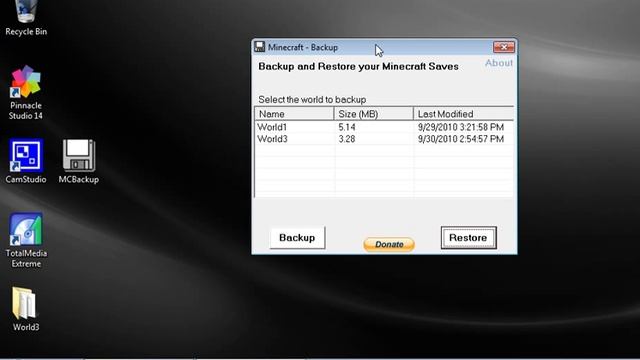Click the Restore button
This screenshot has height=360, width=640.
[469, 238]
